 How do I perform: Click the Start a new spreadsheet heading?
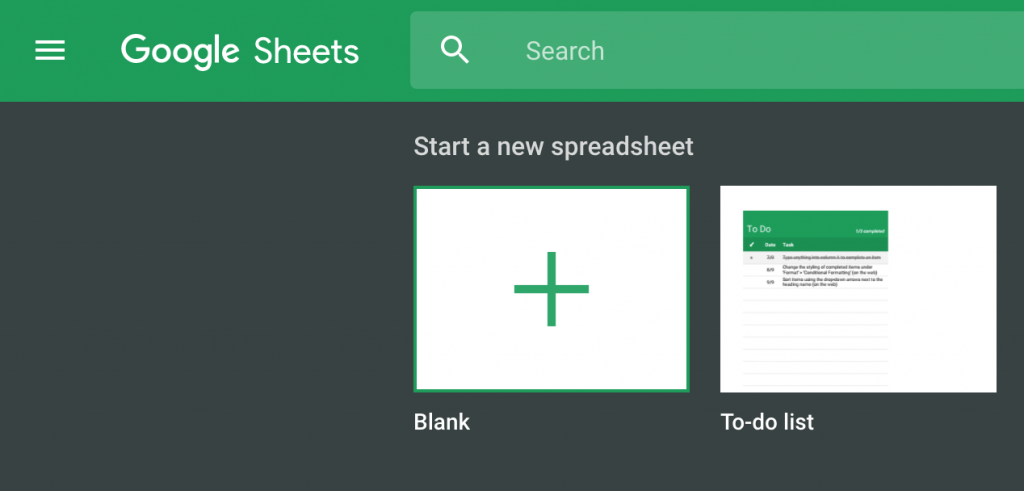tap(553, 147)
